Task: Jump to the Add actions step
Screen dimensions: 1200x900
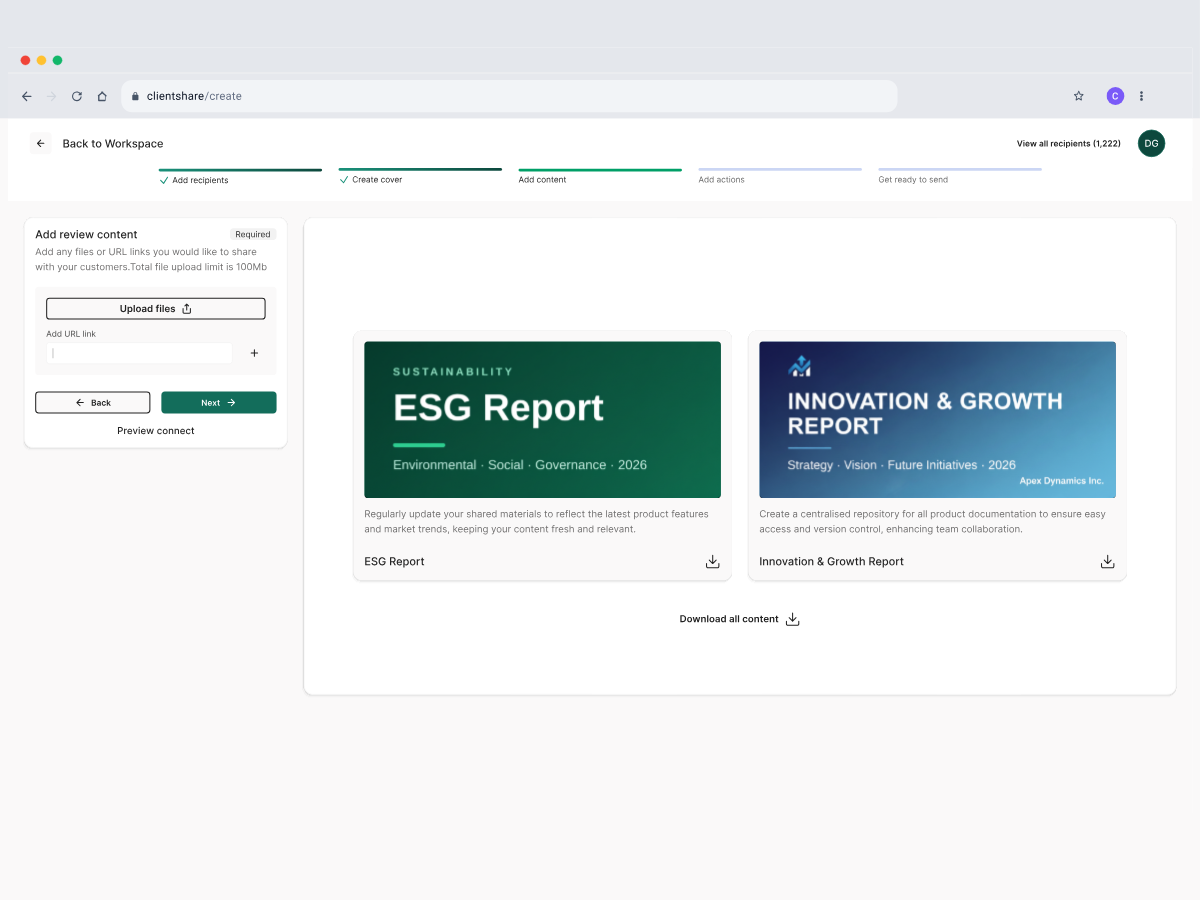Action: [x=780, y=176]
